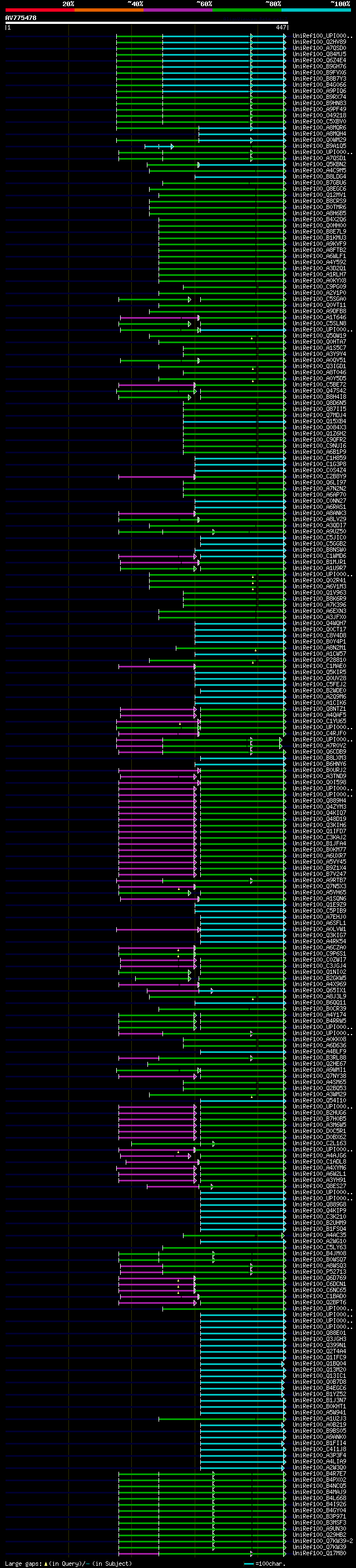Select the UniRef100_Q0I598 label
The image size is (356, 1568).
(319, 782)
